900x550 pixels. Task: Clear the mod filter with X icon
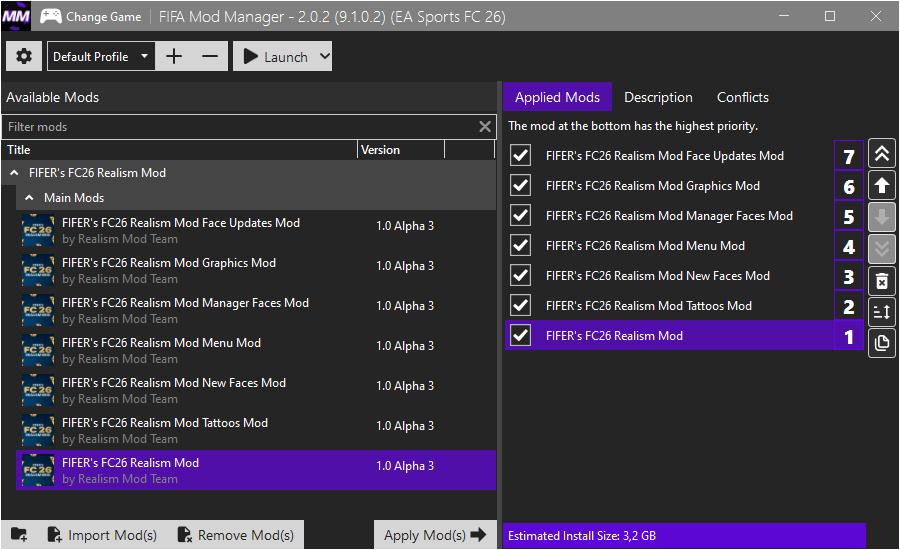[485, 127]
